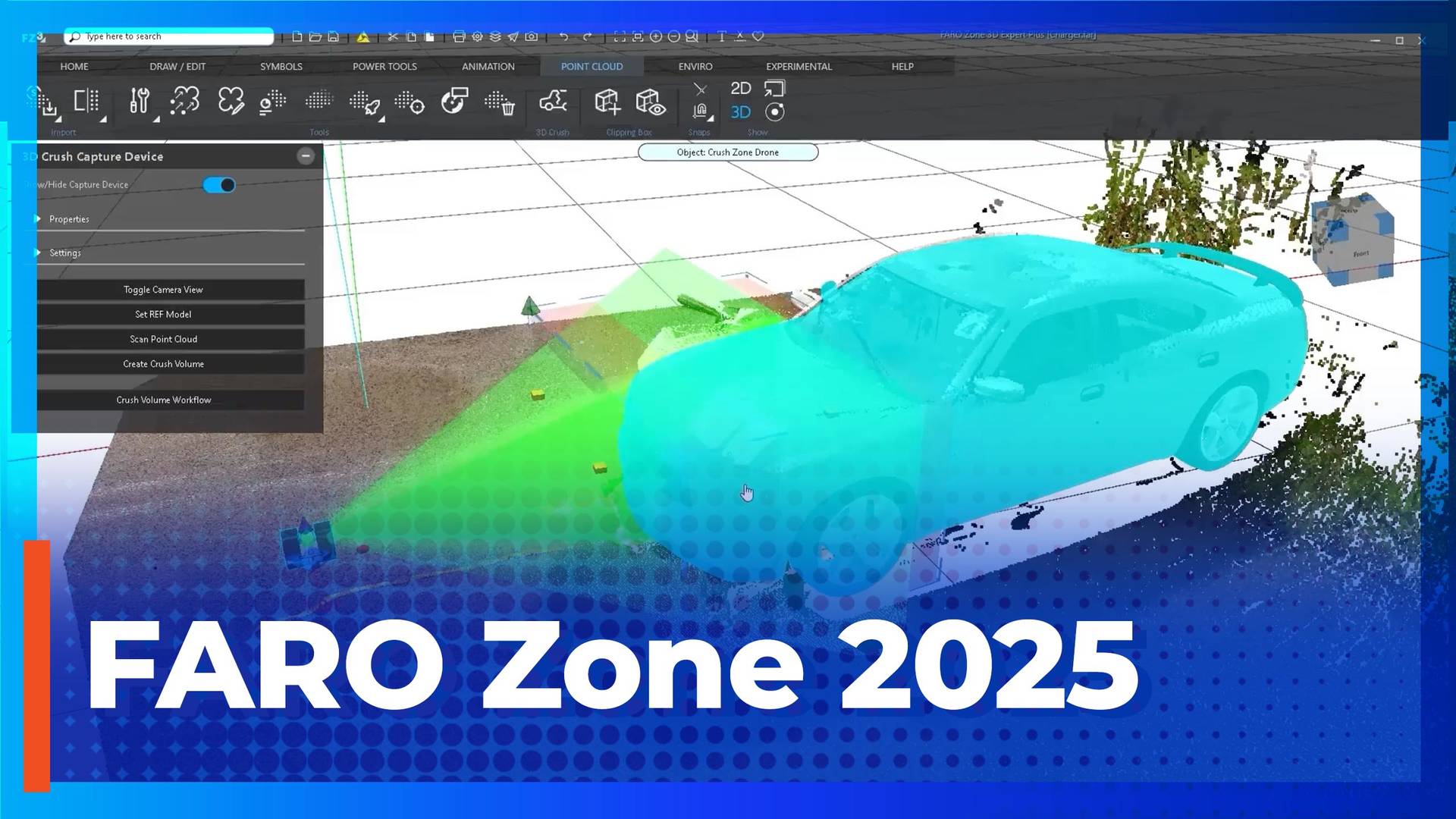Expand the Properties section

pos(69,218)
